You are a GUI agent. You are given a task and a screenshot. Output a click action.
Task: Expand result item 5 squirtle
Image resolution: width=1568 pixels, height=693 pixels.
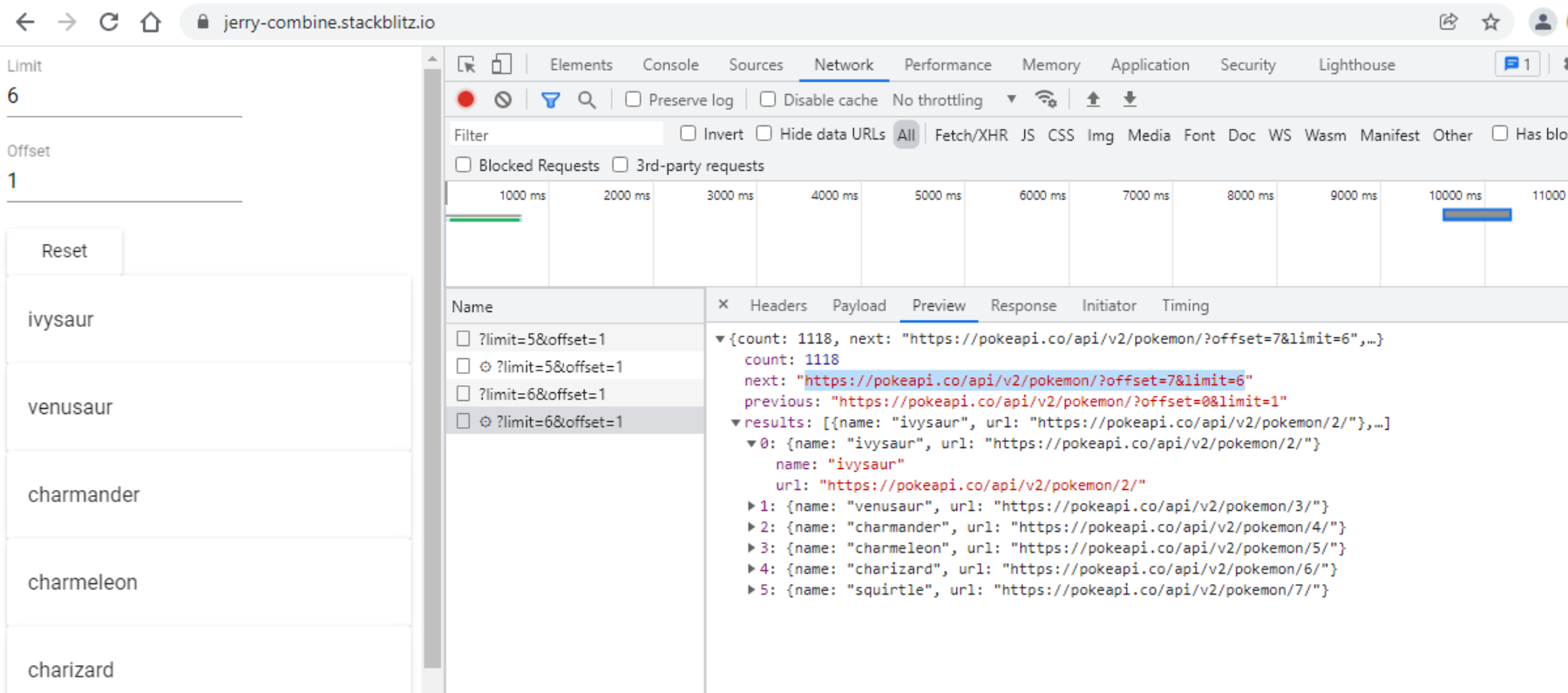tap(751, 590)
